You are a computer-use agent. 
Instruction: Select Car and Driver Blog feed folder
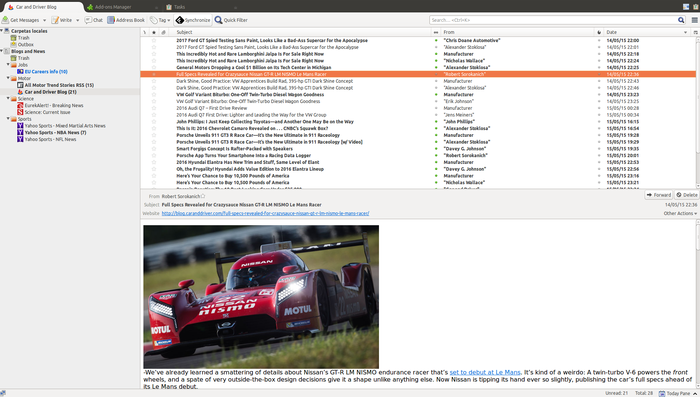(x=47, y=92)
